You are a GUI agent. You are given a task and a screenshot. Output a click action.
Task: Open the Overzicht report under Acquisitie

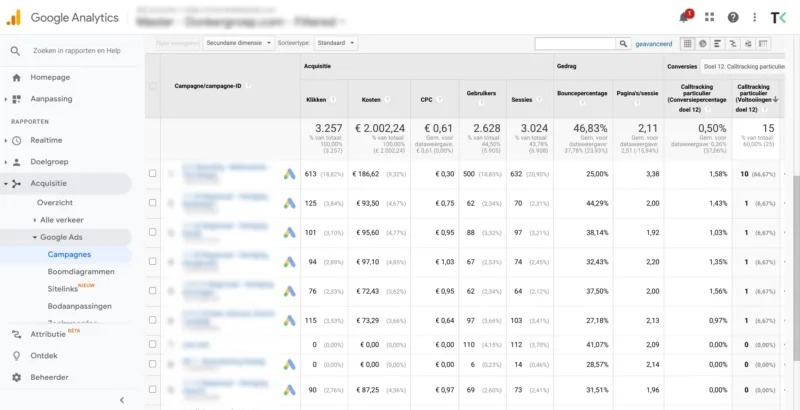[55, 202]
